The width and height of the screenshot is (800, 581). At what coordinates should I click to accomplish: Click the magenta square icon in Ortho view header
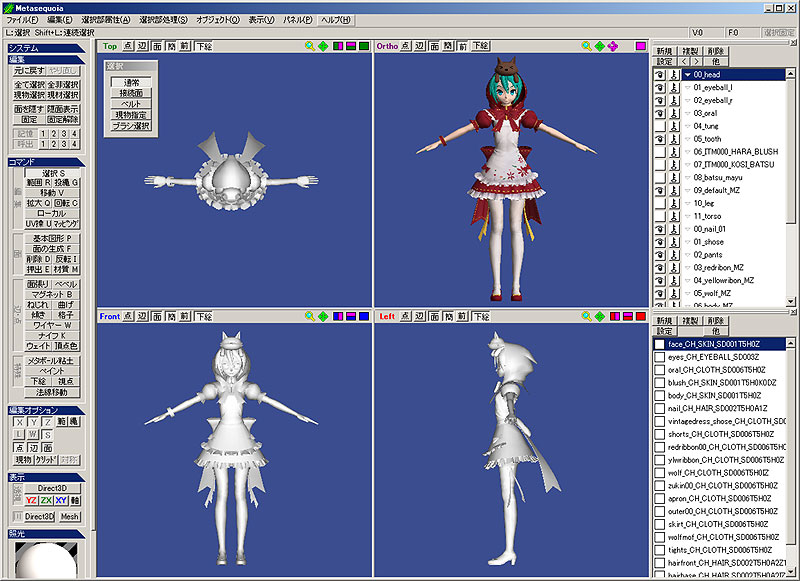[x=641, y=46]
